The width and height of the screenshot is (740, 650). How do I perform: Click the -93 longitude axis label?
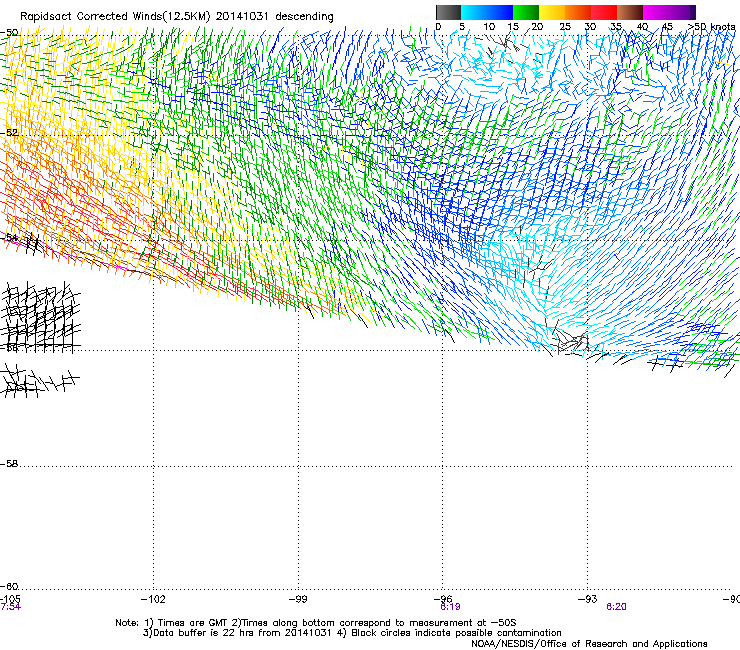(588, 599)
